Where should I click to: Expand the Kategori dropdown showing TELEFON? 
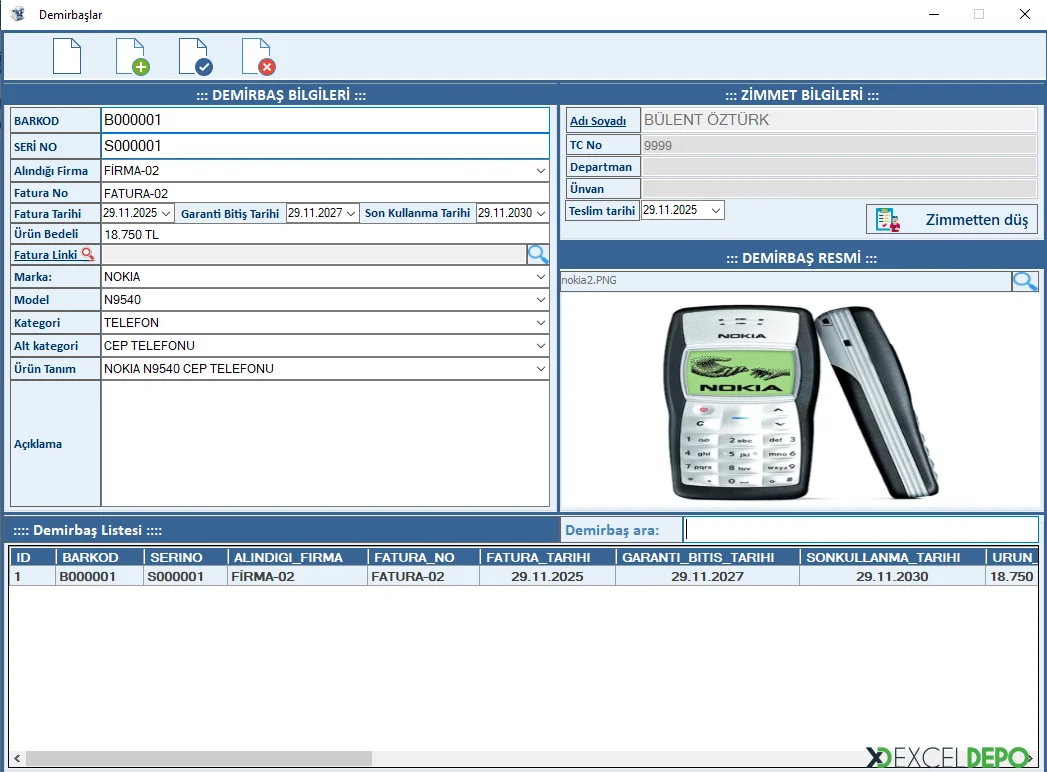coord(541,323)
